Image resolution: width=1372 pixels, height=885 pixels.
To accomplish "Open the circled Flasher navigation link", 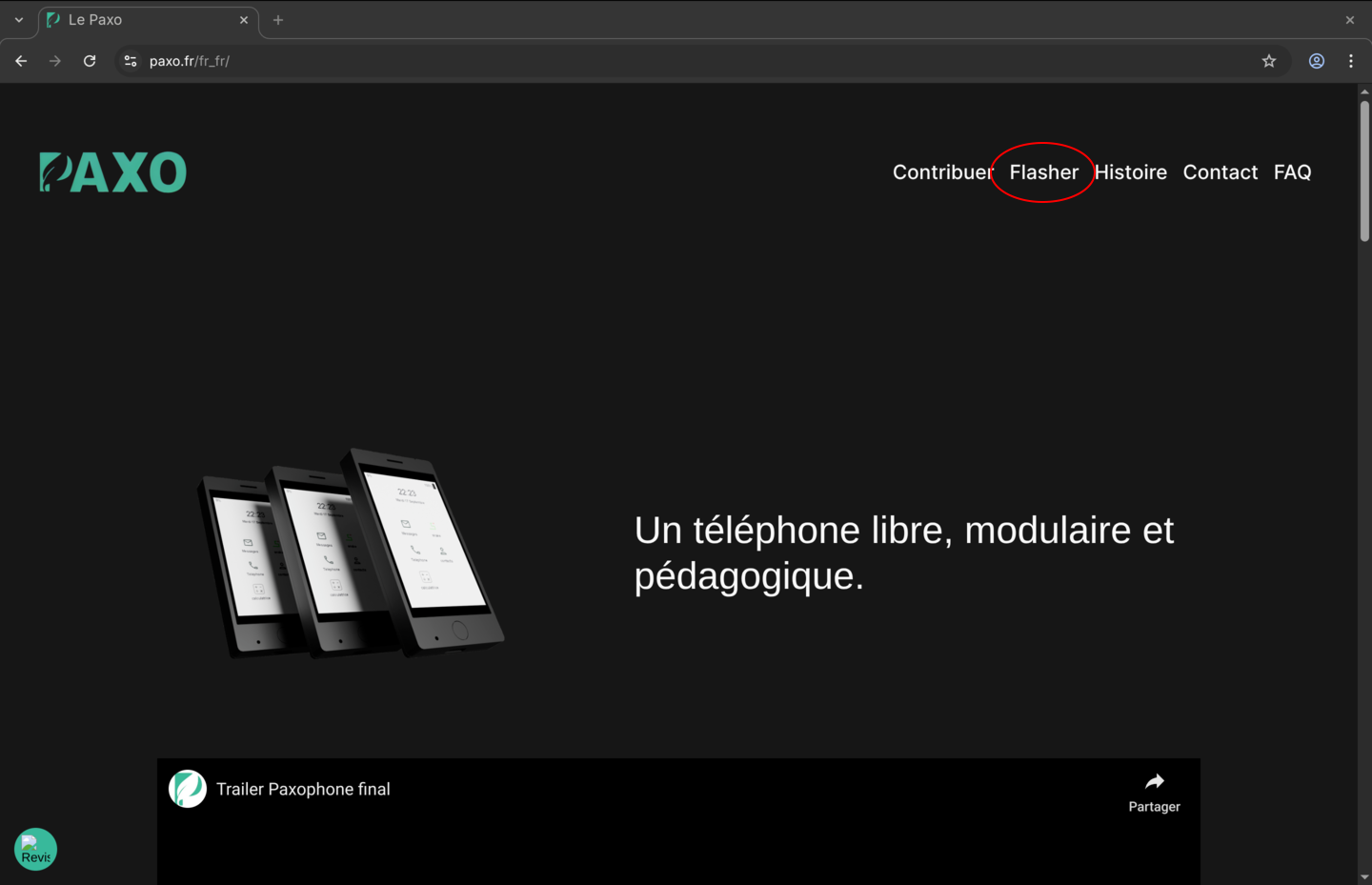I will click(1043, 172).
